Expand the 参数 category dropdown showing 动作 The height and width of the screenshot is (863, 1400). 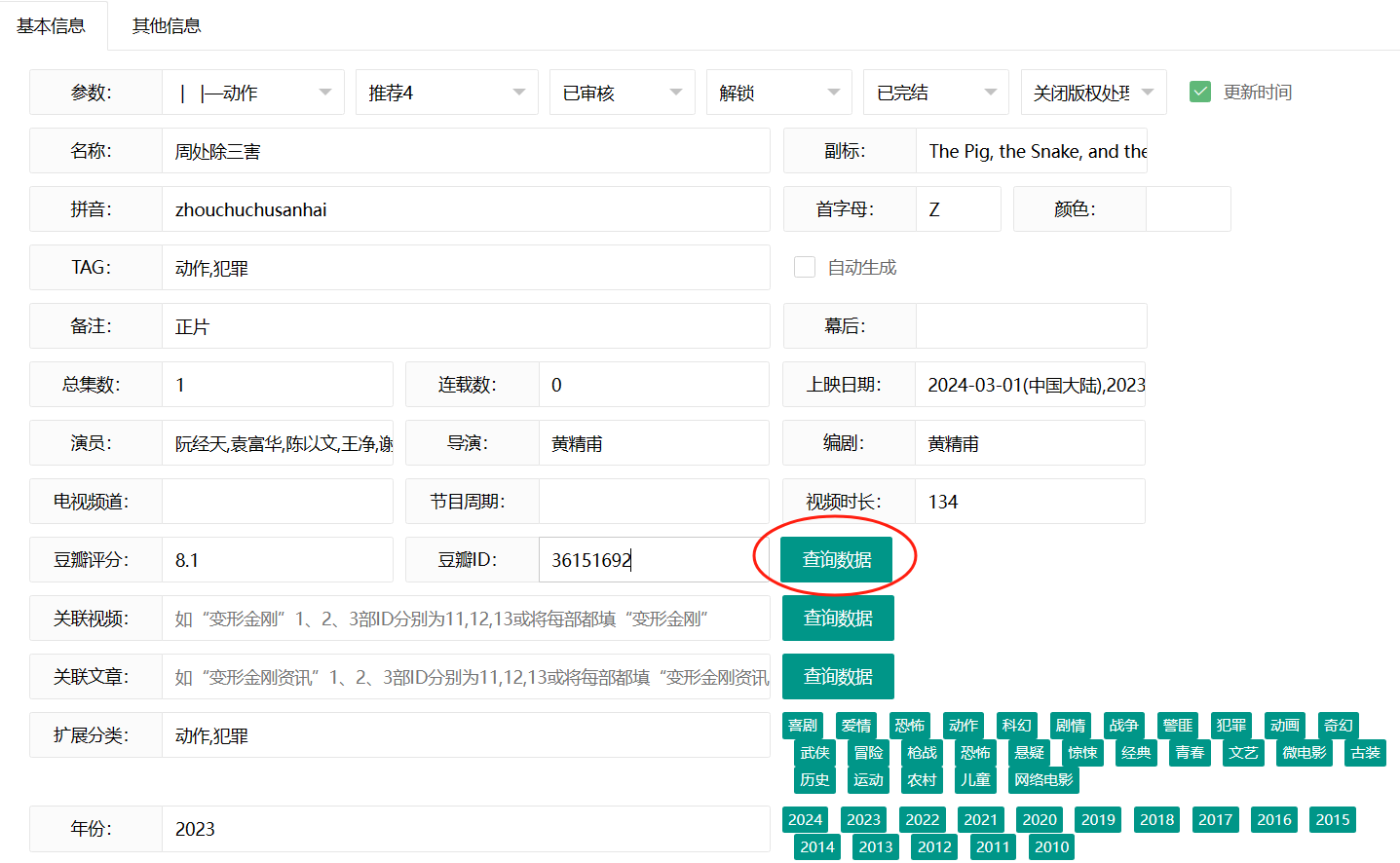coord(253,93)
